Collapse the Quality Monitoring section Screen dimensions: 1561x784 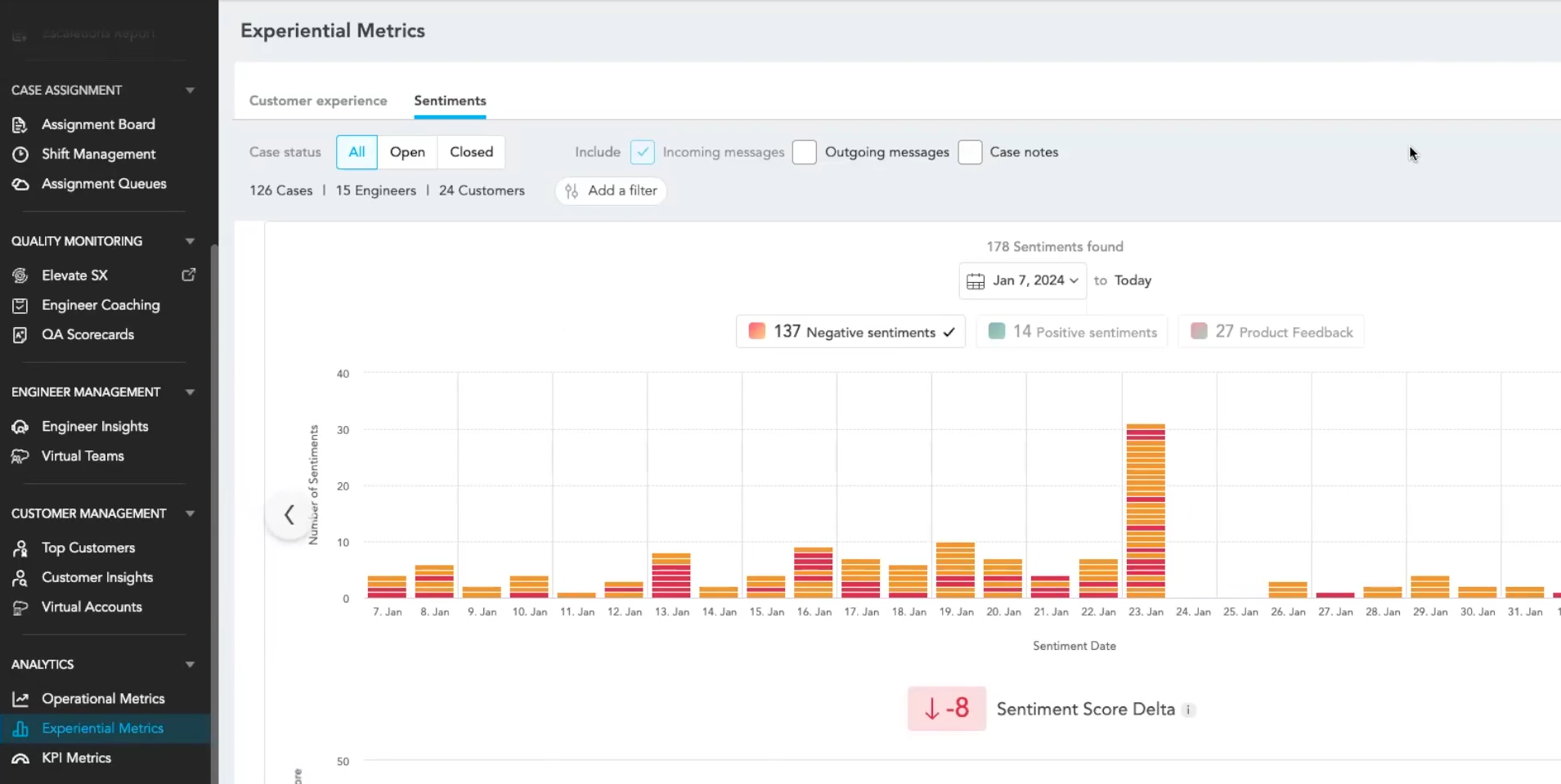(x=190, y=241)
